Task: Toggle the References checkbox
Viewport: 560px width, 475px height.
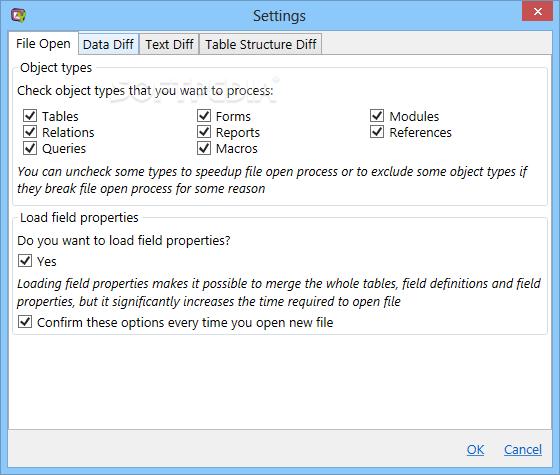Action: [377, 132]
